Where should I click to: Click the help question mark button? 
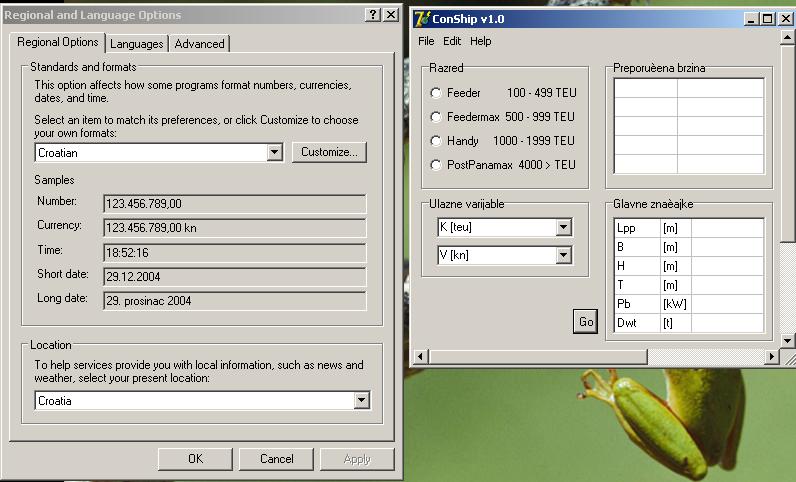[x=373, y=15]
